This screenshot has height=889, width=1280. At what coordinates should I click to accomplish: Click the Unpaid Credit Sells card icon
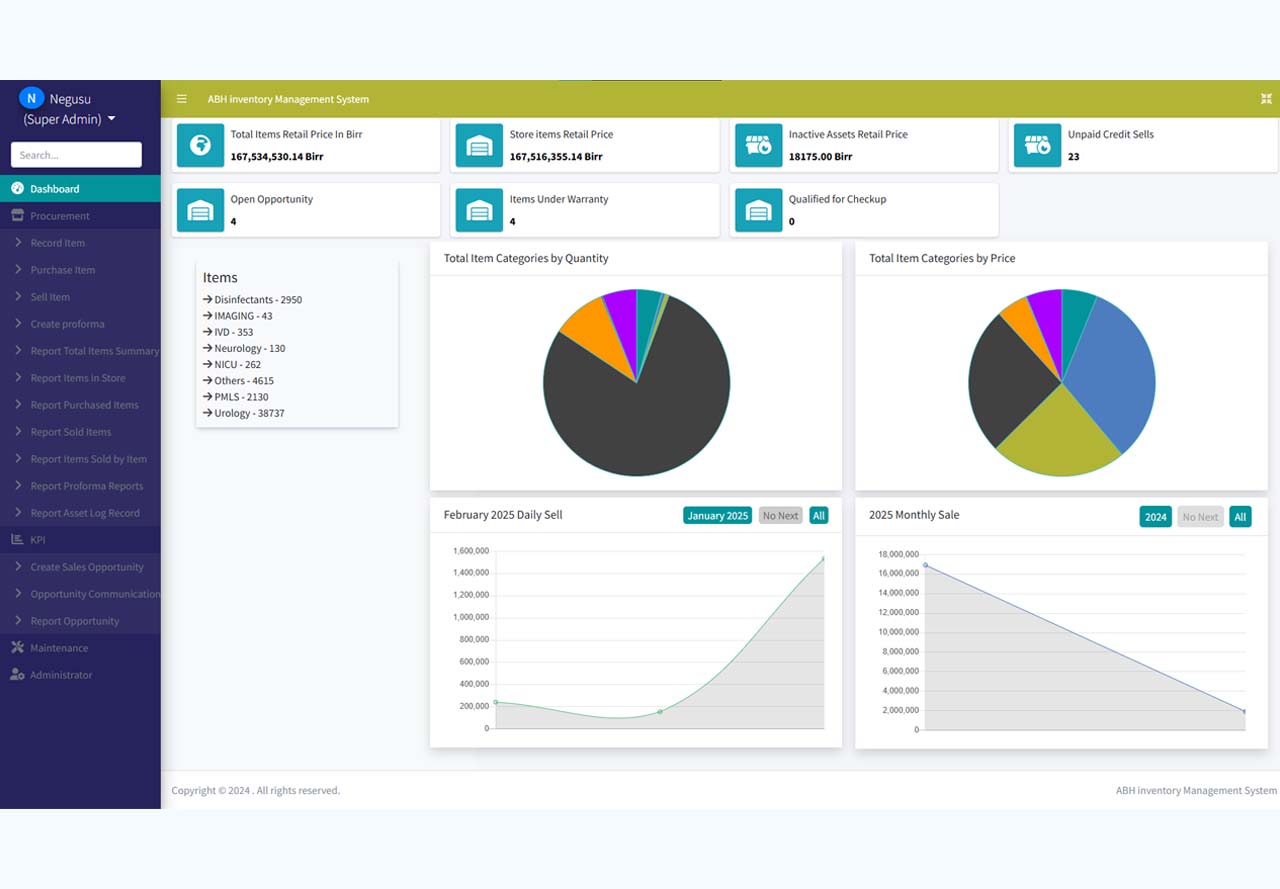[1037, 146]
